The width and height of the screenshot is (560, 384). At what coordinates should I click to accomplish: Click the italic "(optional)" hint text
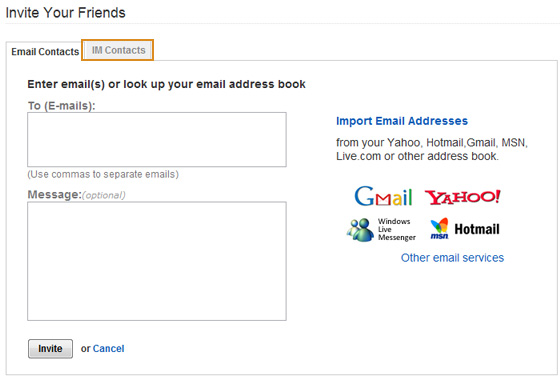[x=104, y=195]
